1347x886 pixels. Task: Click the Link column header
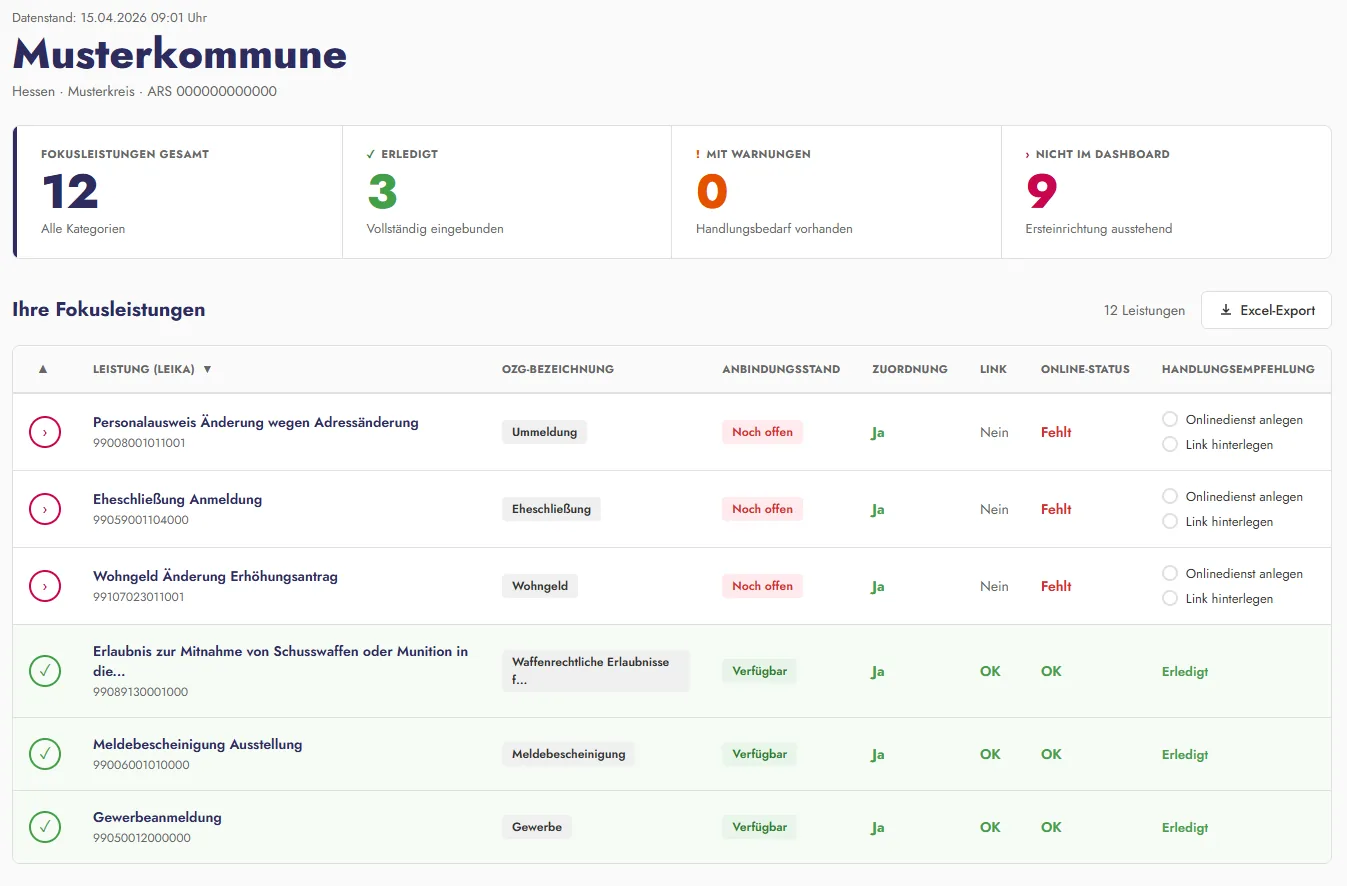click(993, 369)
